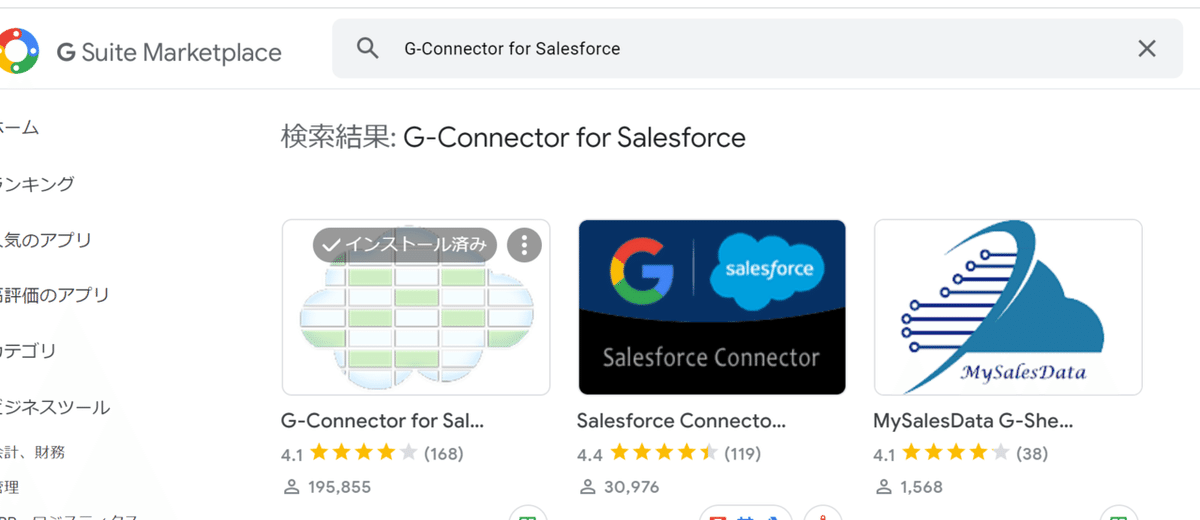Select 会計、財務 subcategory in the sidebar
The height and width of the screenshot is (520, 1200).
pos(34,453)
